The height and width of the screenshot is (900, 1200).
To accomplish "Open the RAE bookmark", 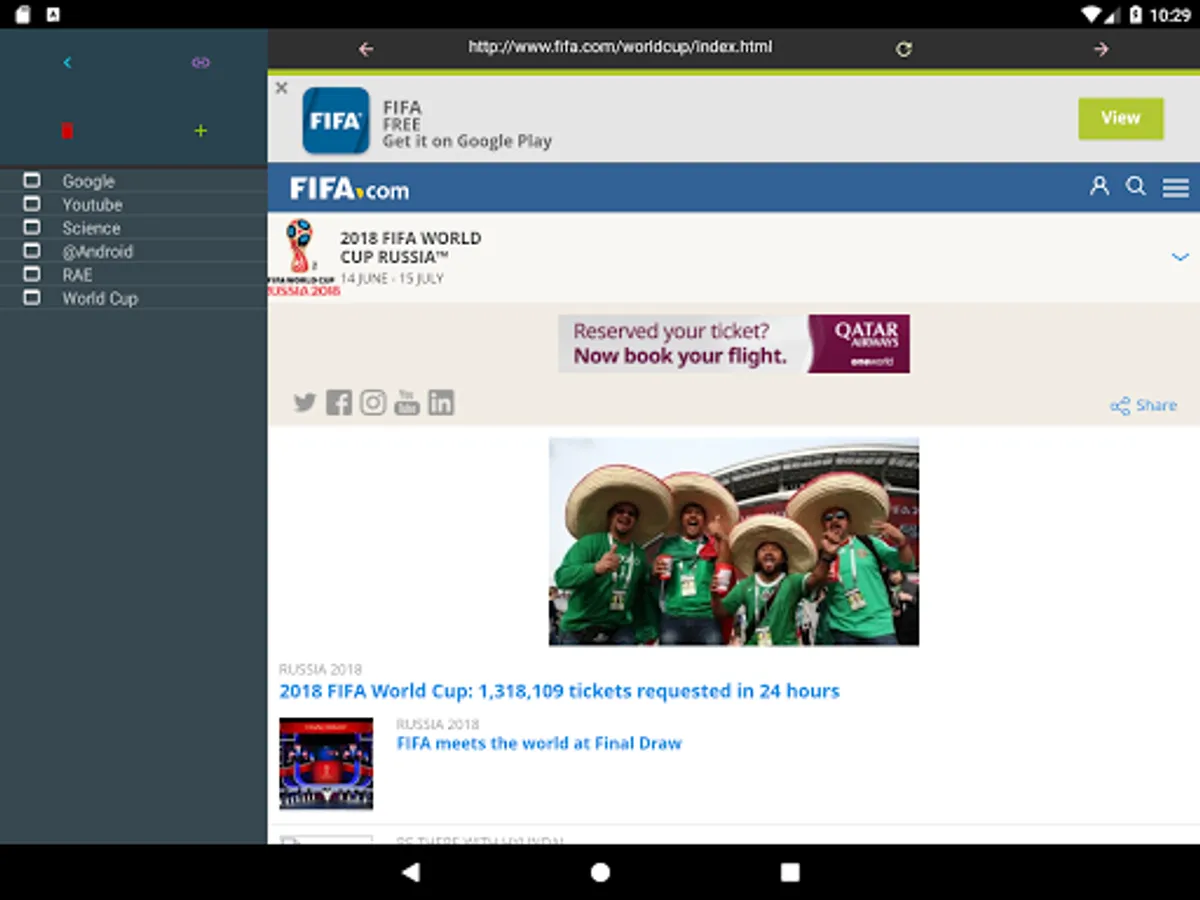I will click(x=77, y=274).
